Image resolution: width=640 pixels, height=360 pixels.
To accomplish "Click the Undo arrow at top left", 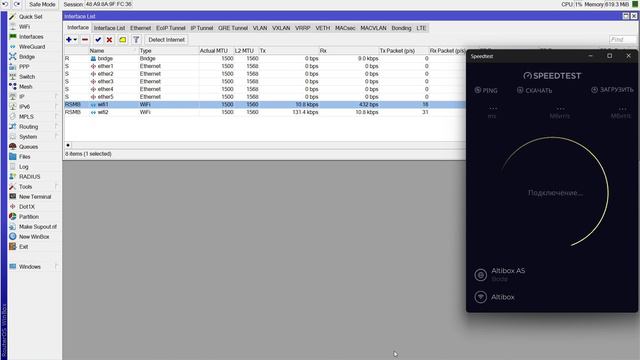I will [x=5, y=4].
